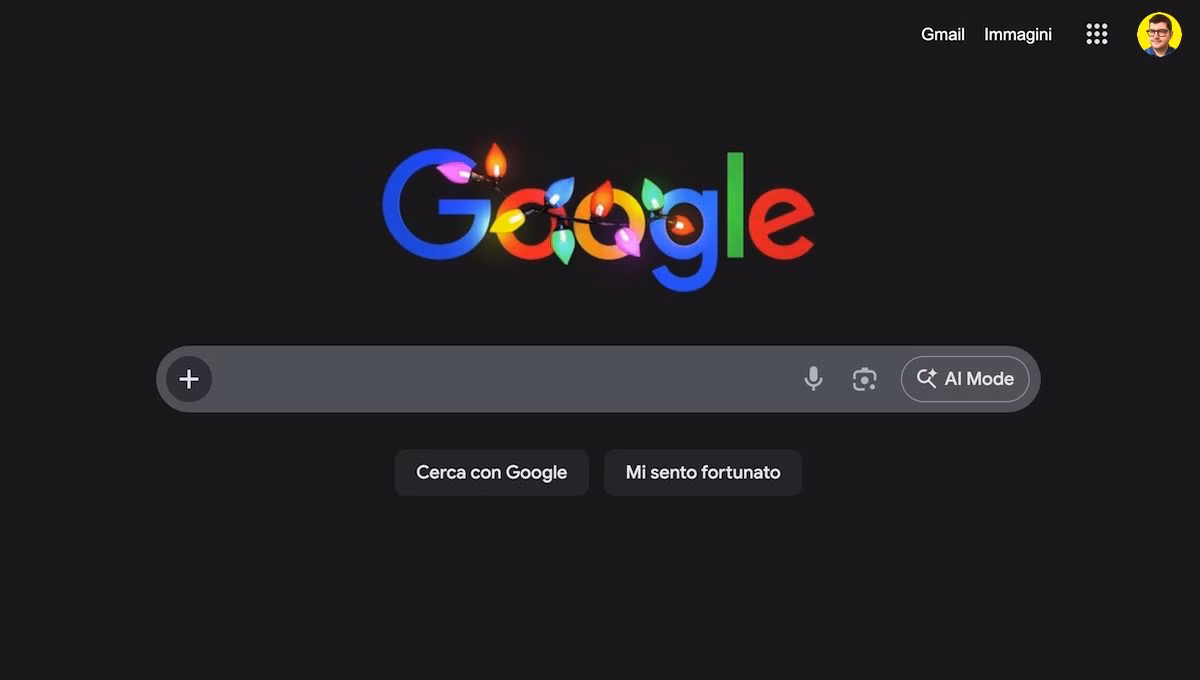Click the Mi sento fortunato button
This screenshot has width=1200, height=680.
(x=703, y=472)
